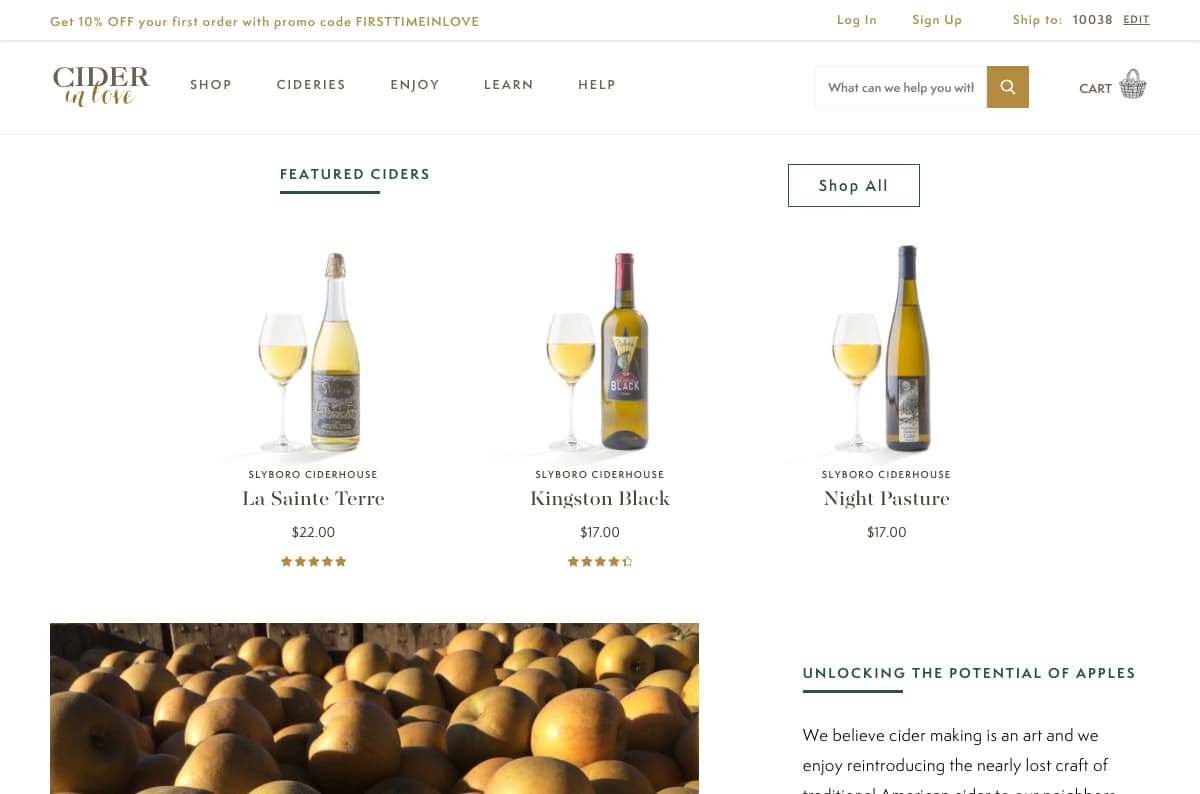The image size is (1200, 794).
Task: Open La Sainte Terre bottle image
Action: [x=313, y=353]
